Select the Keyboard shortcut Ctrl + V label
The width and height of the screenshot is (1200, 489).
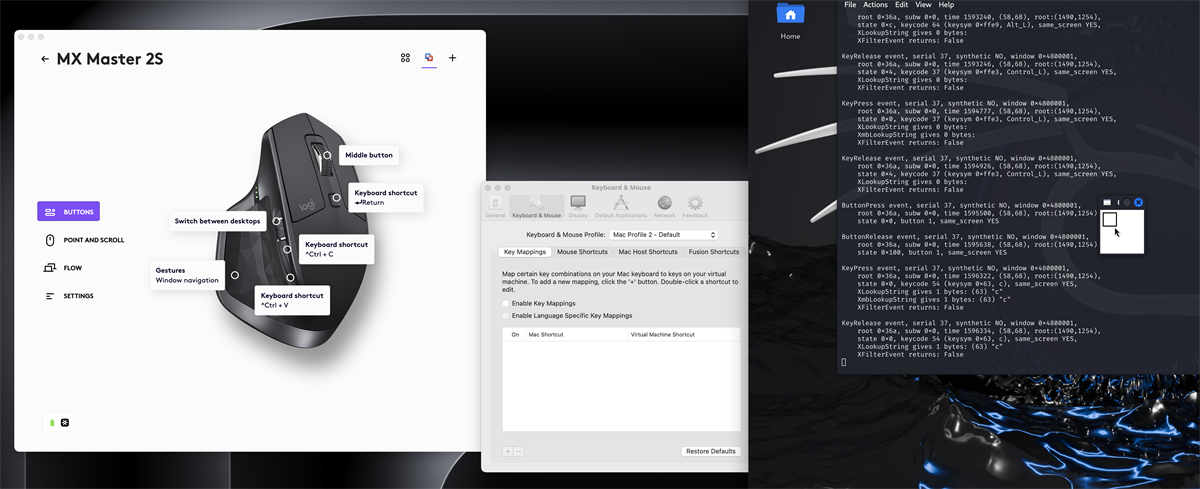click(x=292, y=300)
